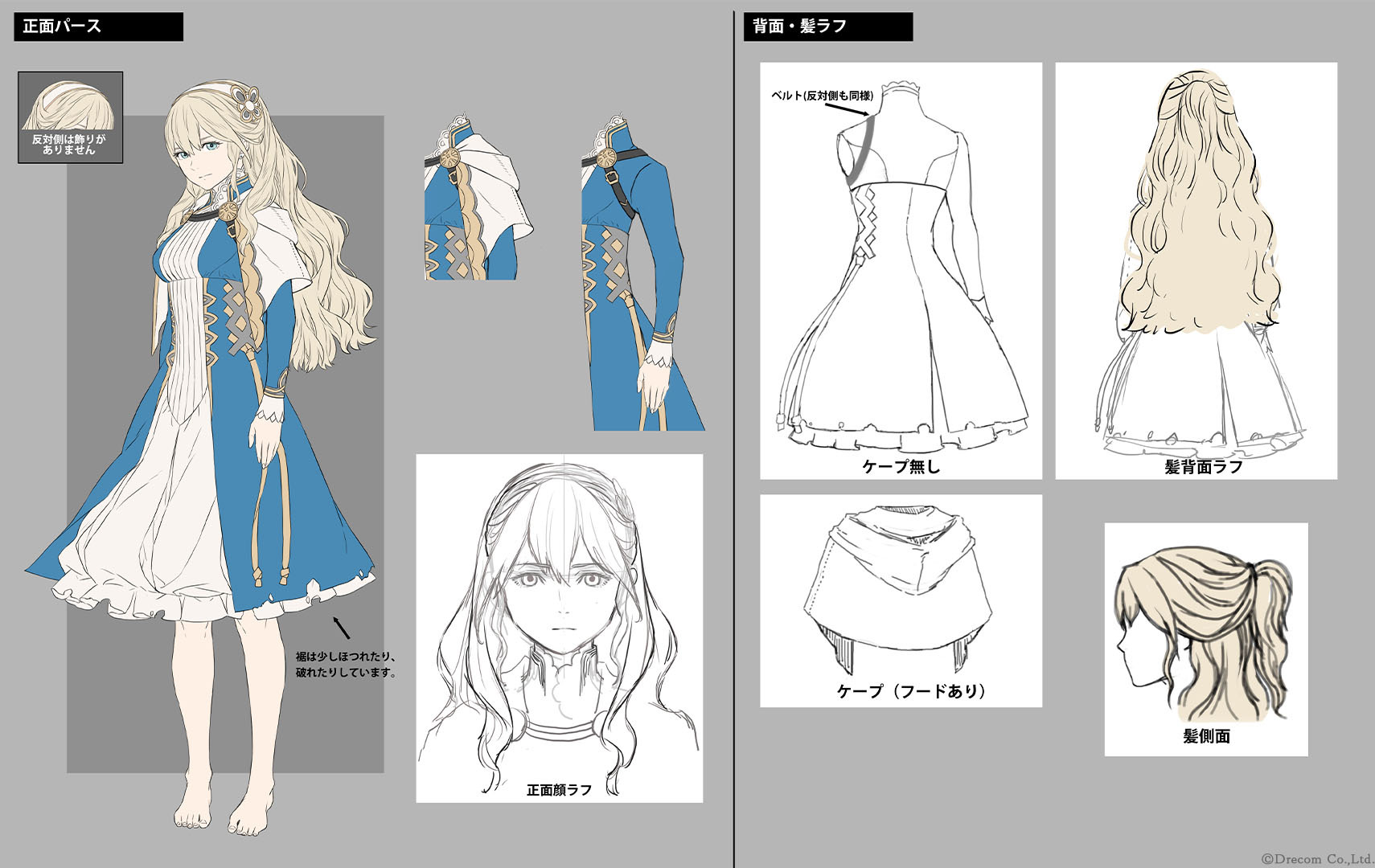Click the ©Drecom Co.,Ltd. copyright text
This screenshot has width=1375, height=868.
pos(1315,858)
